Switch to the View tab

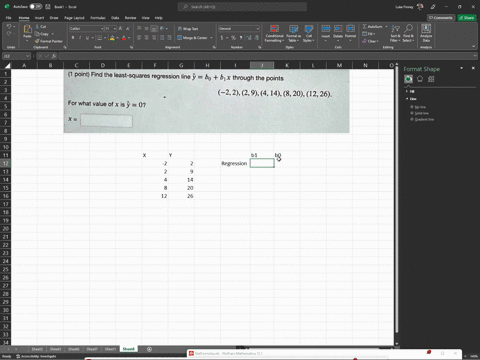pos(146,18)
